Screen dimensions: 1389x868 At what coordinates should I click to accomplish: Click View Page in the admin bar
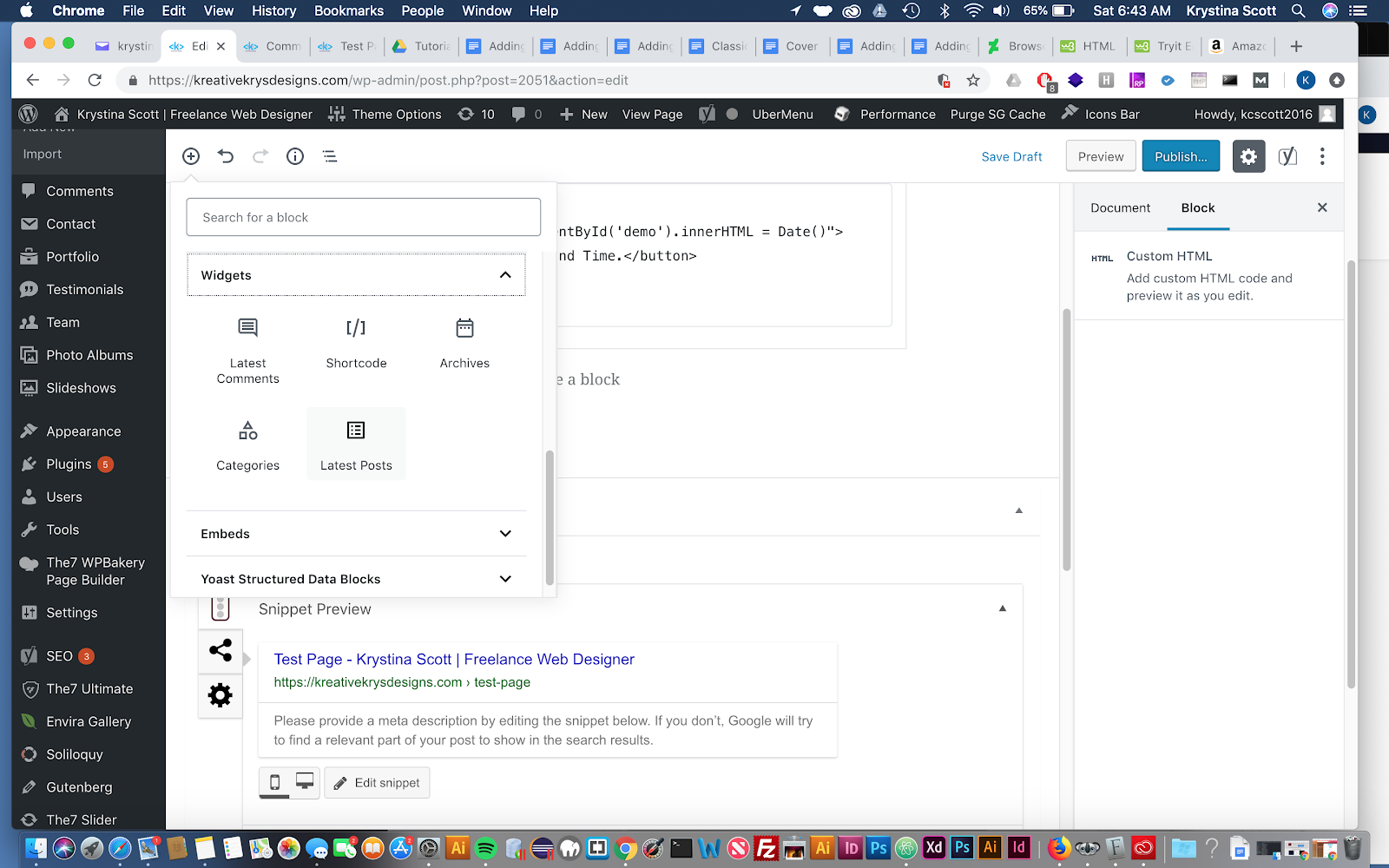652,114
